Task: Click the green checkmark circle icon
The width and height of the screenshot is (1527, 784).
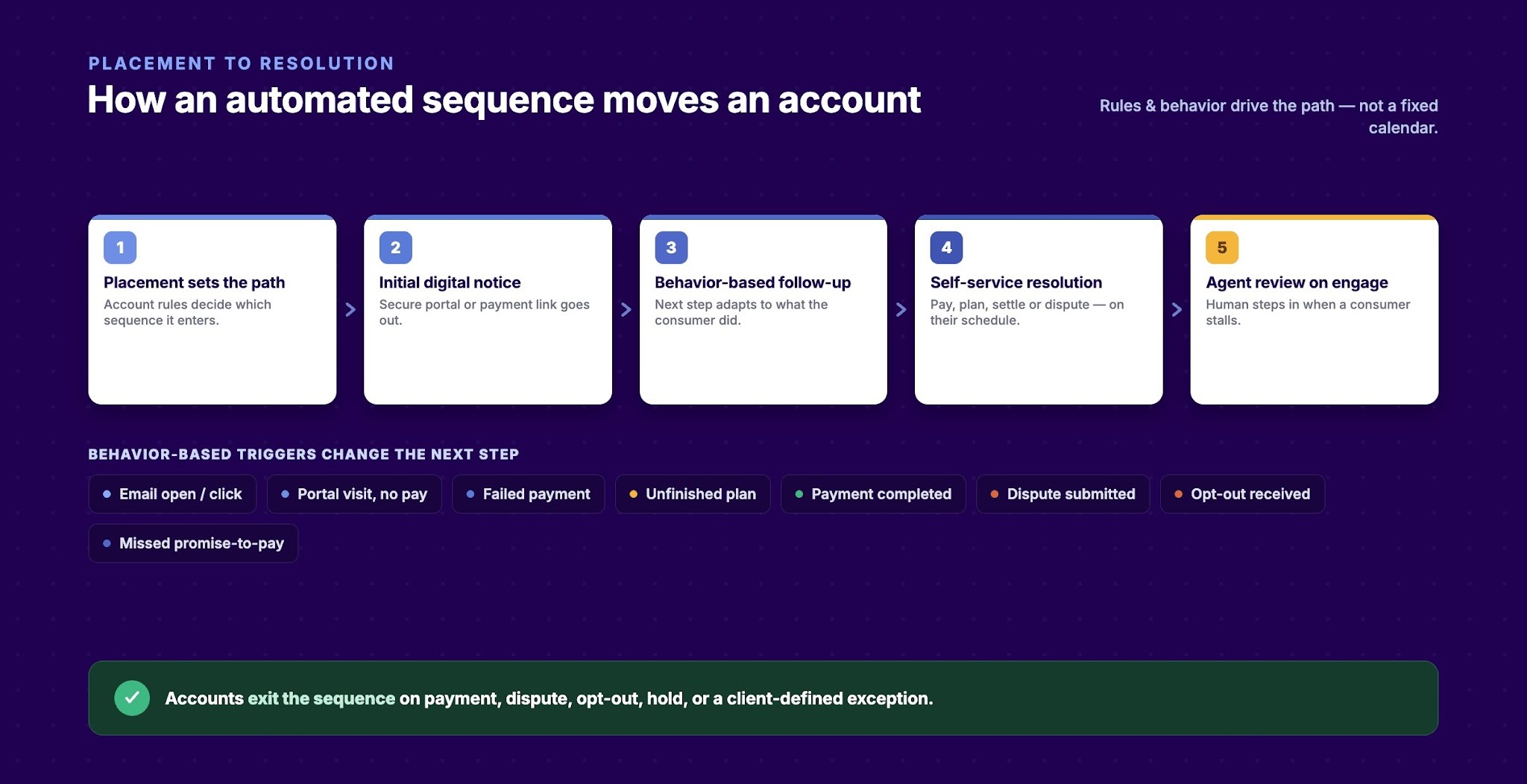Action: [x=132, y=698]
